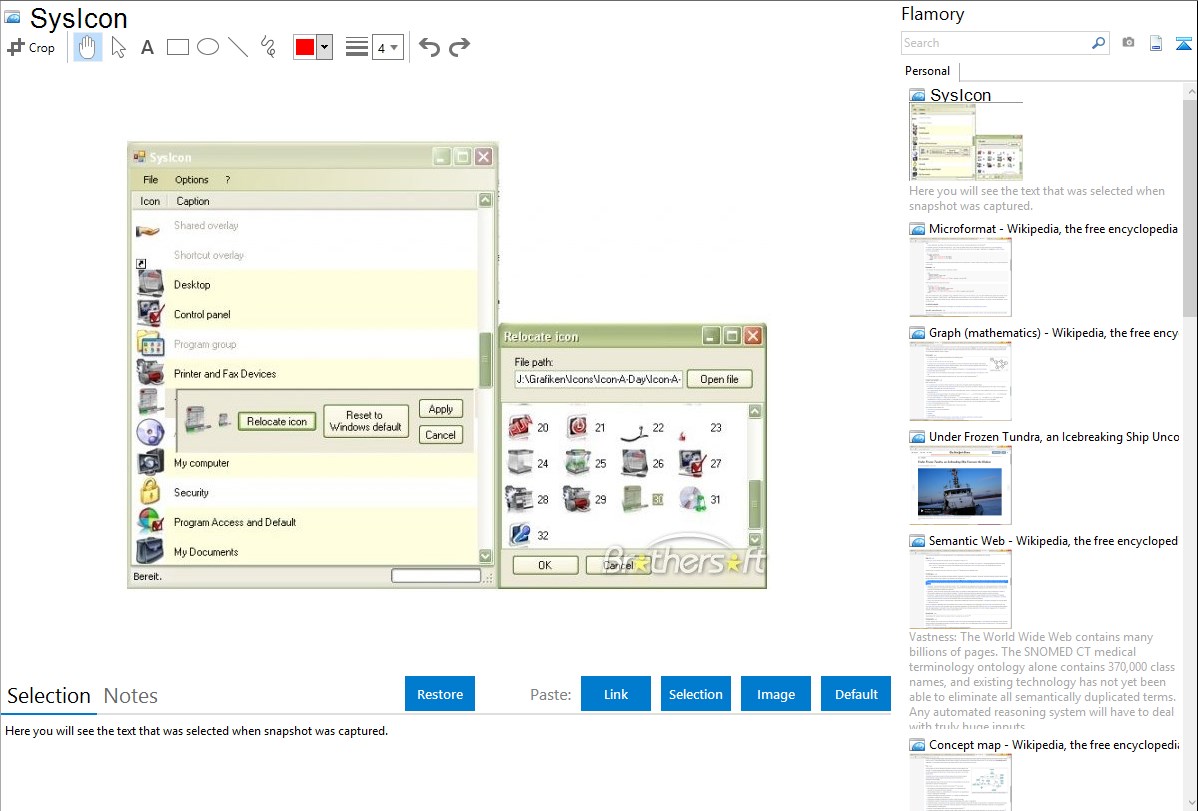
Task: Click the Desktop icon in SysIcon list
Action: click(151, 284)
